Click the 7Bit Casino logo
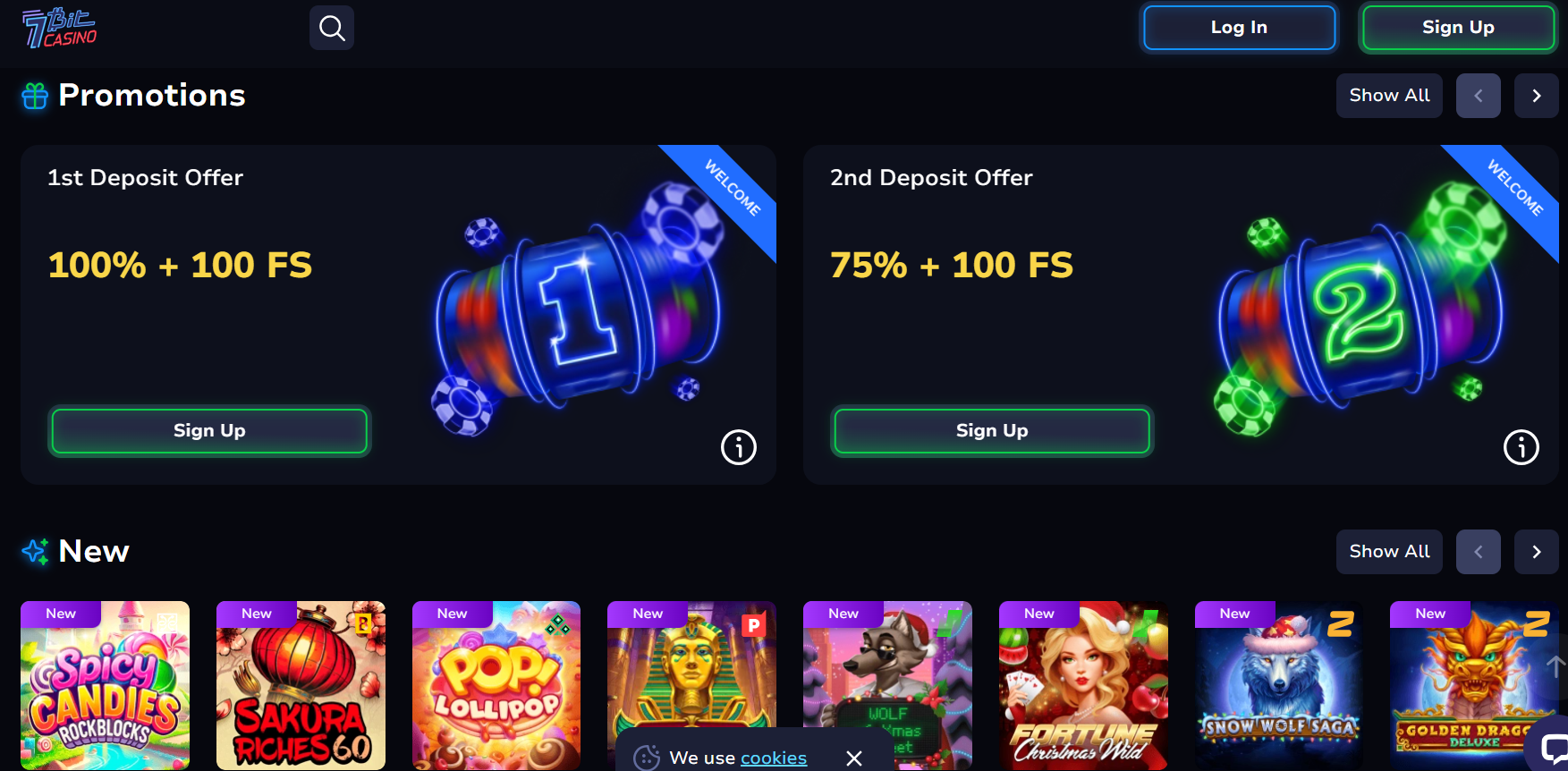Image resolution: width=1568 pixels, height=771 pixels. (59, 28)
